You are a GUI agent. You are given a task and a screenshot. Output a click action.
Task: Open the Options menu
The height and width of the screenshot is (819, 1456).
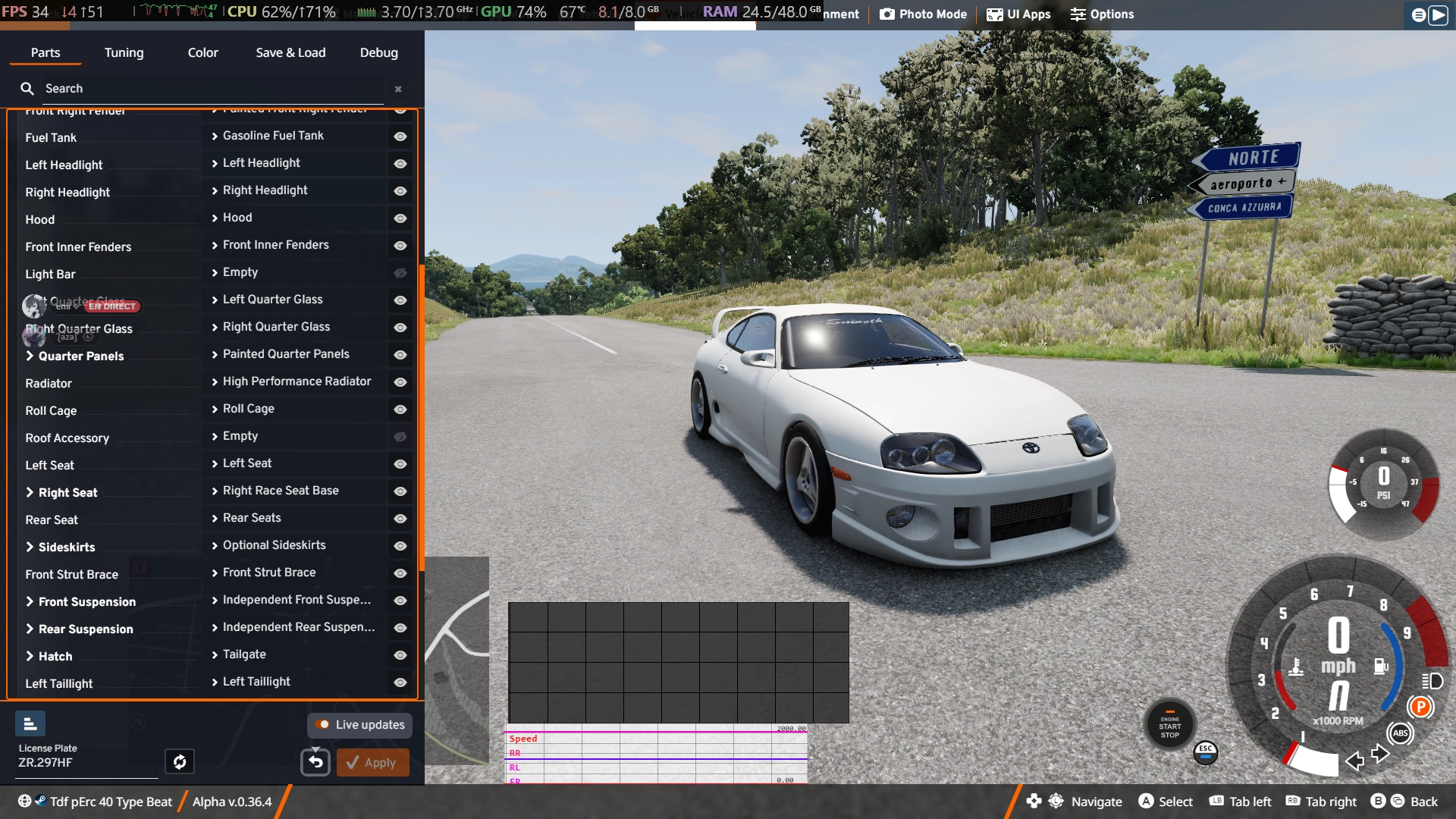click(x=1102, y=14)
